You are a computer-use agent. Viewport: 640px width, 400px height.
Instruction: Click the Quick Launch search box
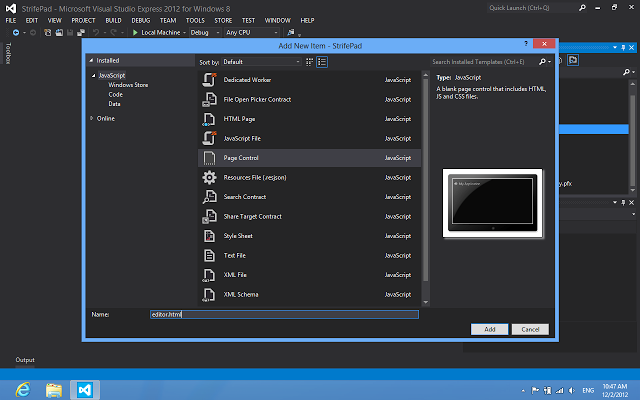[532, 8]
